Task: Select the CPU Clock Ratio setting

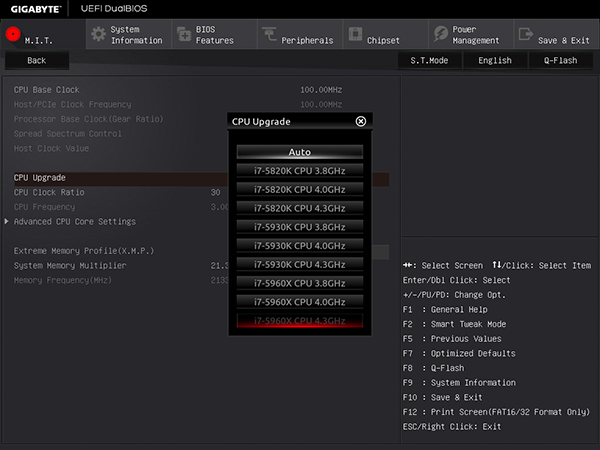Action: (x=49, y=192)
